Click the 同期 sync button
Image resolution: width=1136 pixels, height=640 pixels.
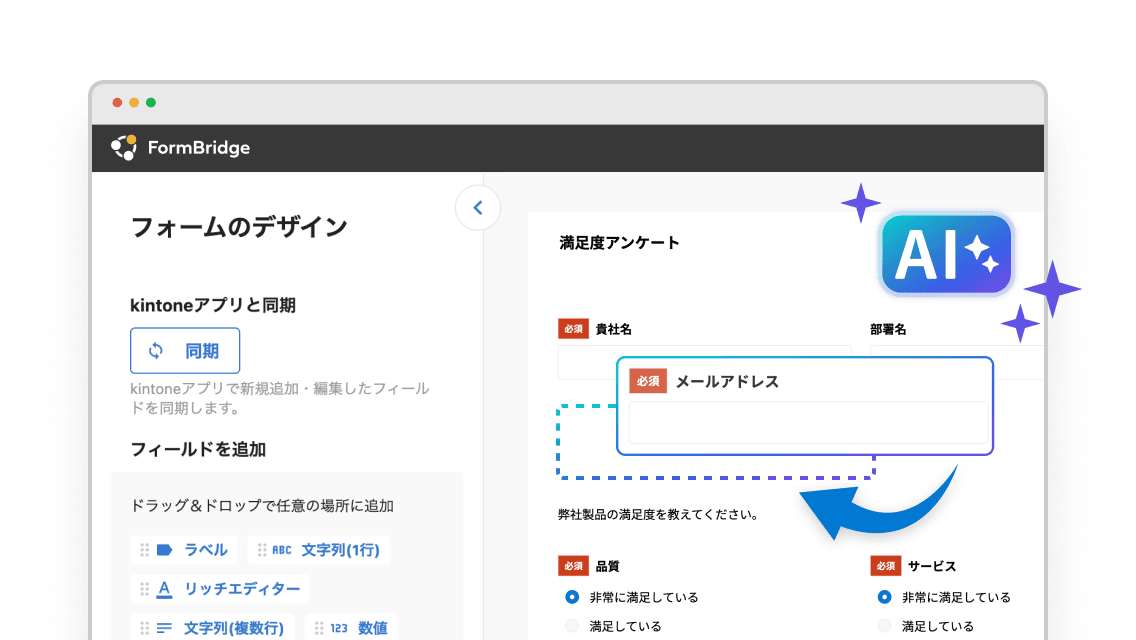(x=185, y=351)
